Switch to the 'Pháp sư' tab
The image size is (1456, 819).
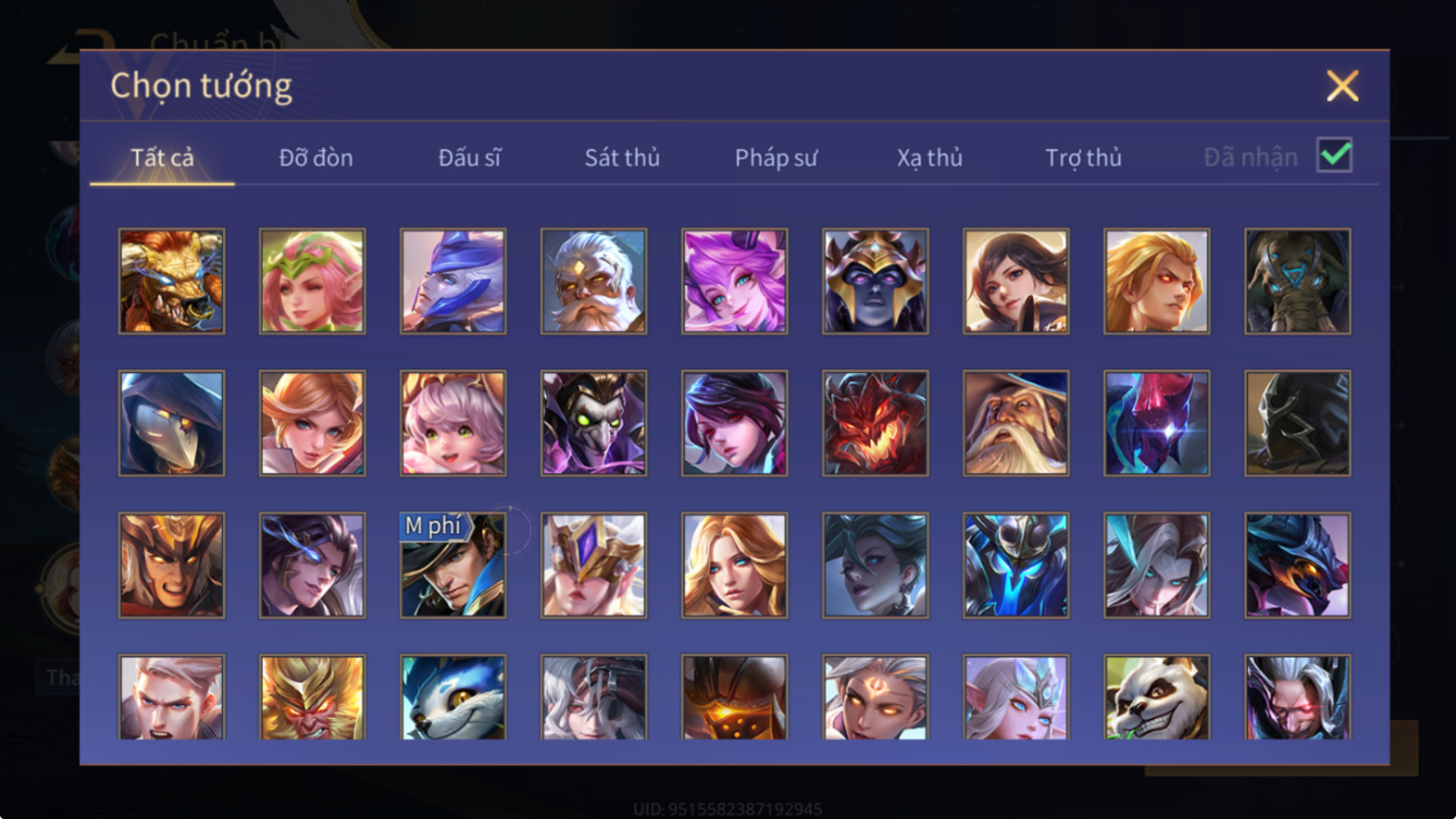(776, 157)
